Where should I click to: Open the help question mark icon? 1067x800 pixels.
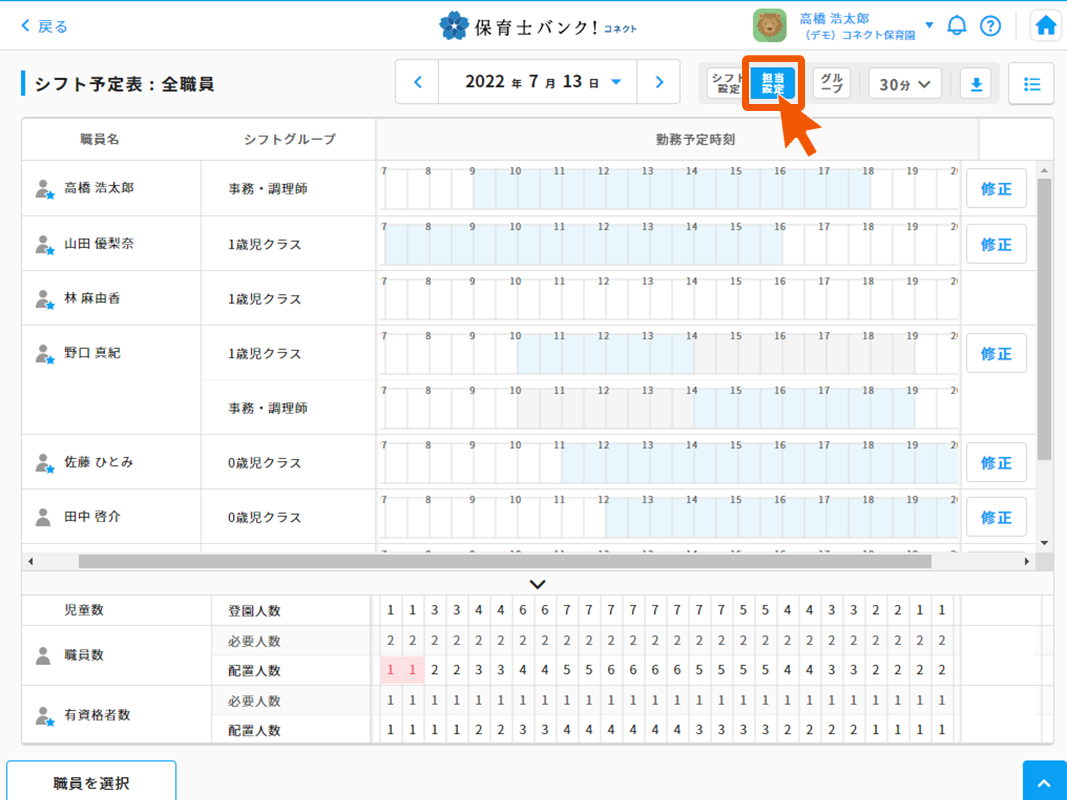[x=990, y=26]
